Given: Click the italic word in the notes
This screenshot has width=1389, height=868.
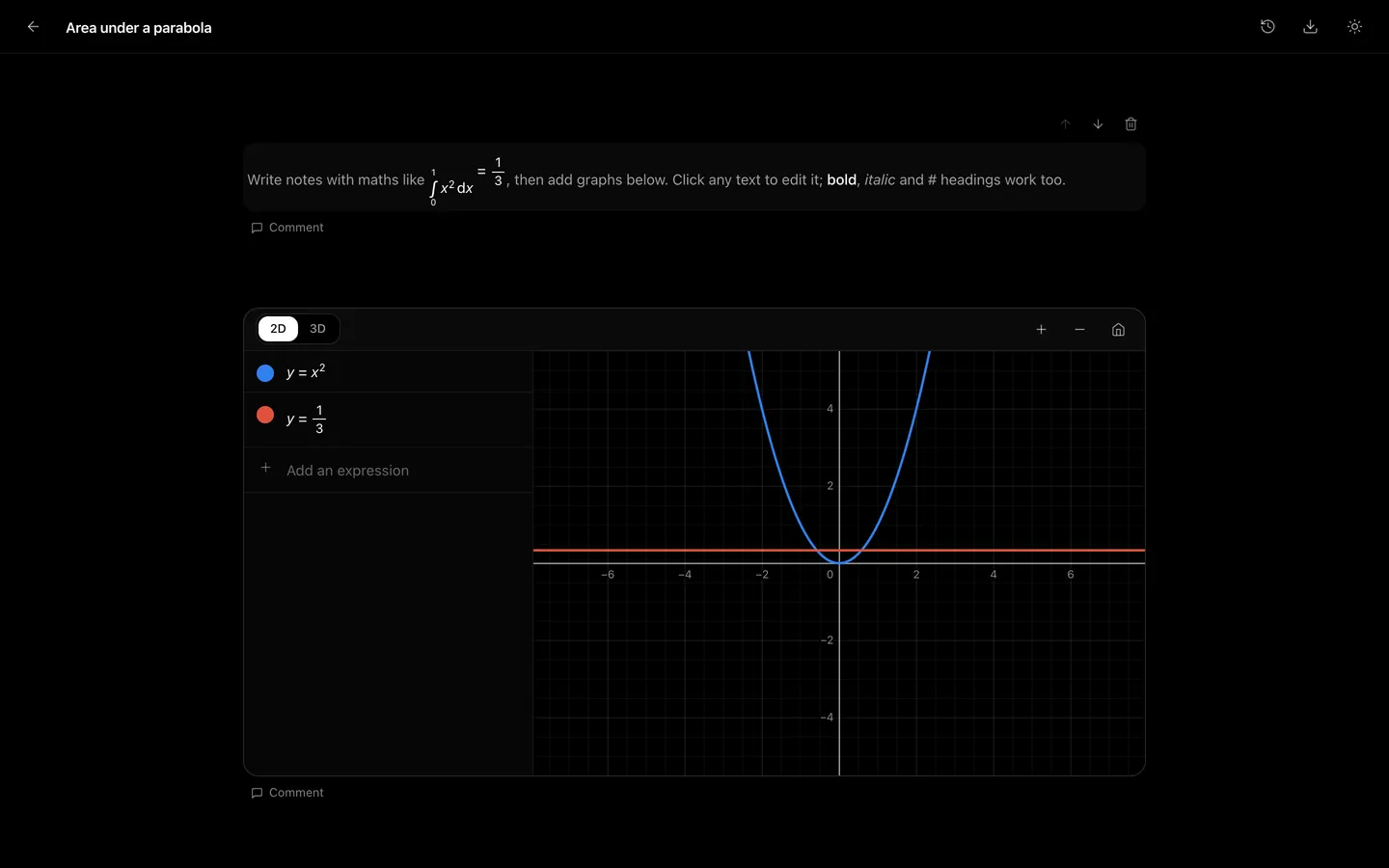Looking at the screenshot, I should 880,179.
